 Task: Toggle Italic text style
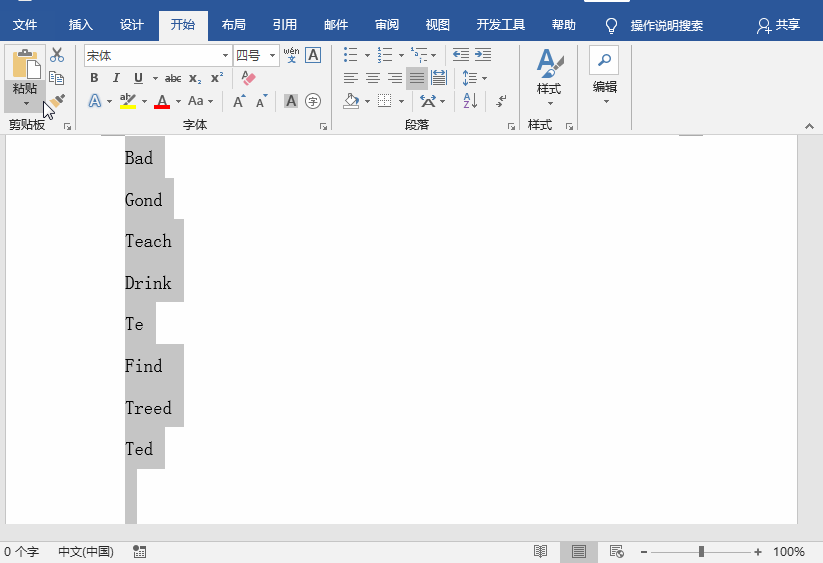pos(116,78)
